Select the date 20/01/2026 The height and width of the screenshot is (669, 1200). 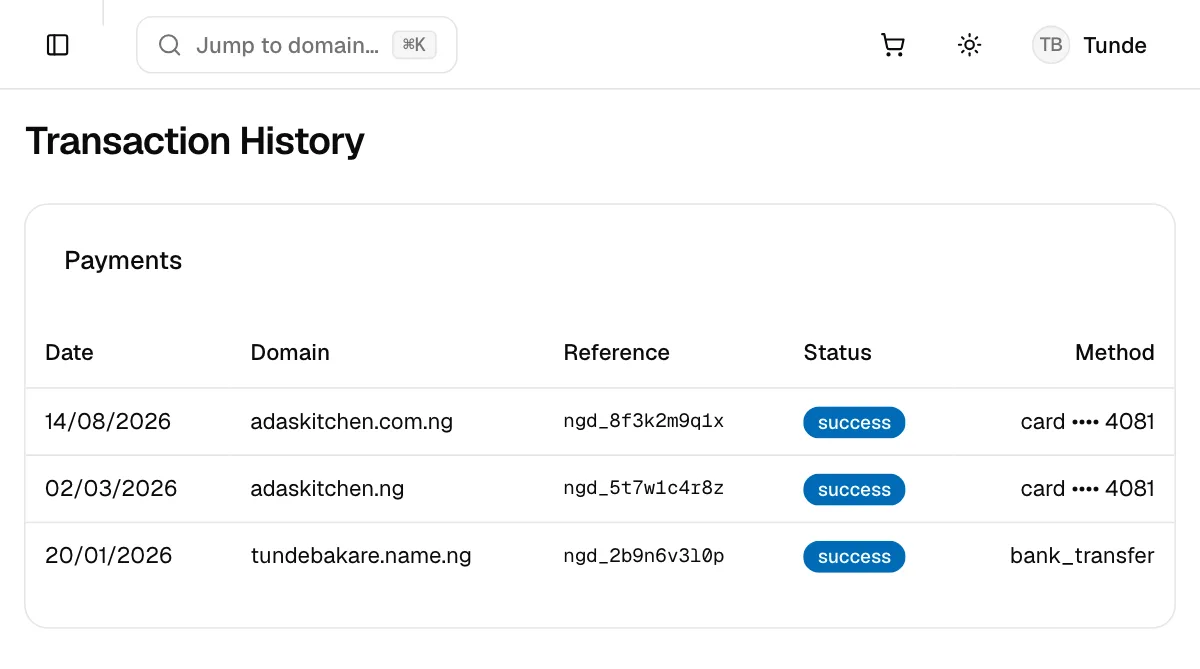coord(109,556)
